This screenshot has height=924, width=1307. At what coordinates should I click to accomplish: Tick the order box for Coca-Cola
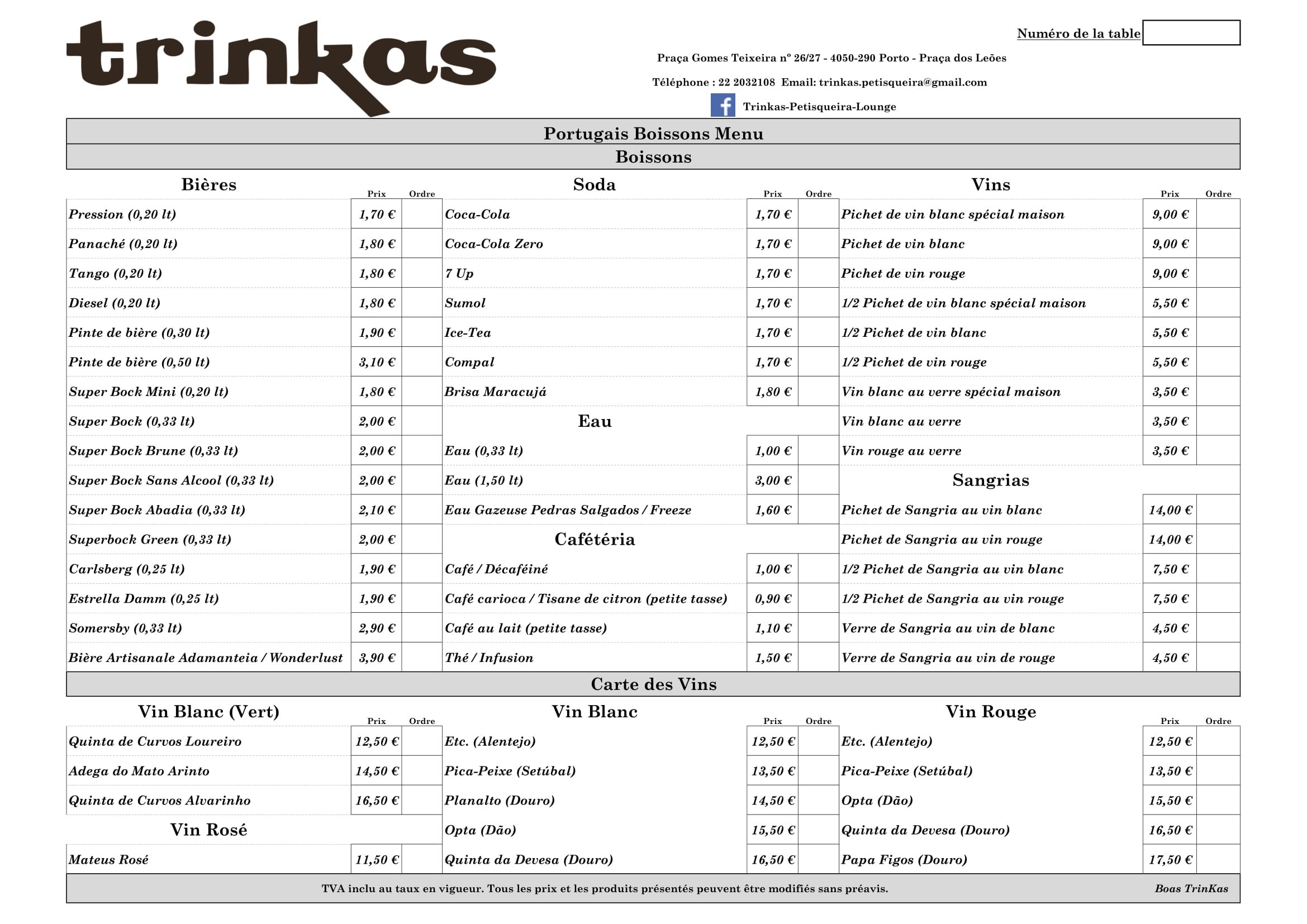pyautogui.click(x=818, y=215)
